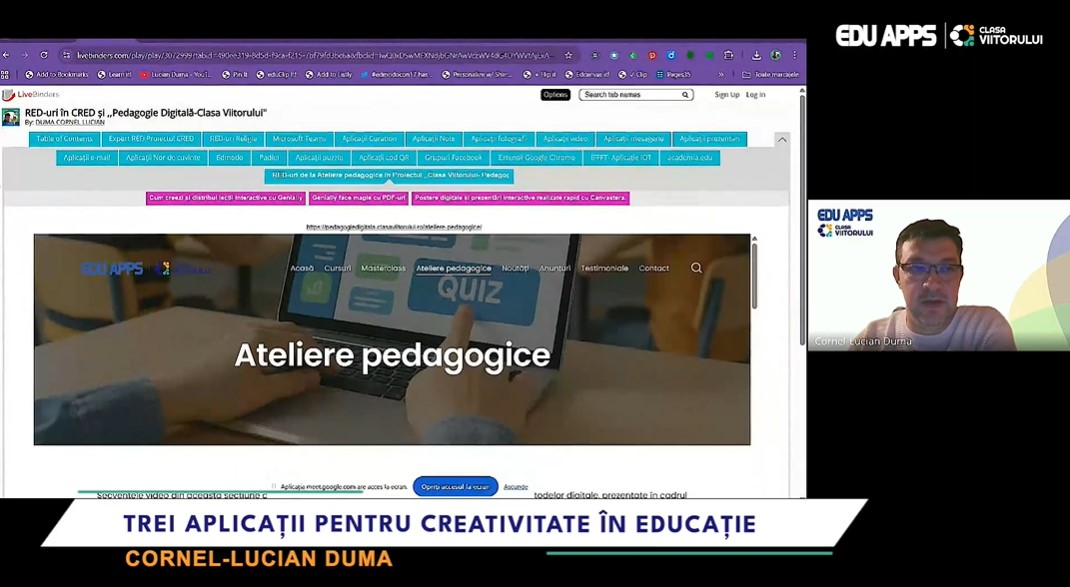Open the 'IFFFT- Aplicație IOT' tab

pyautogui.click(x=621, y=158)
